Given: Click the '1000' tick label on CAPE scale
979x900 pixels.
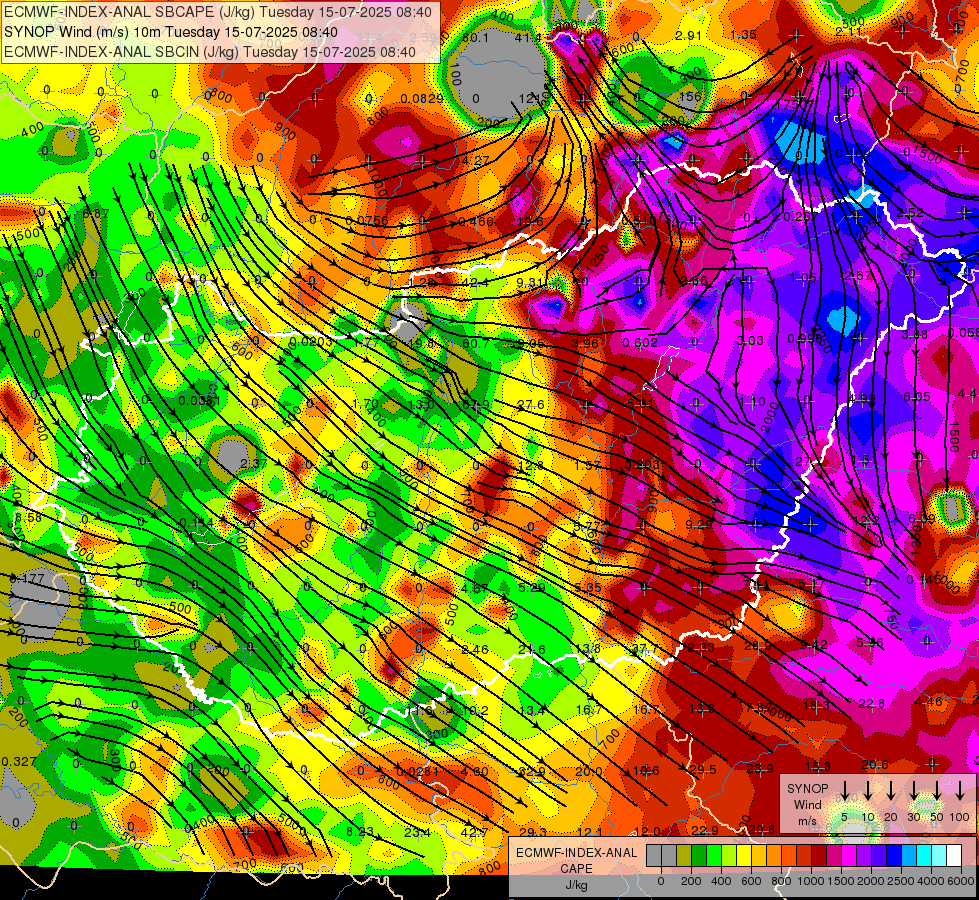Looking at the screenshot, I should click(x=811, y=881).
